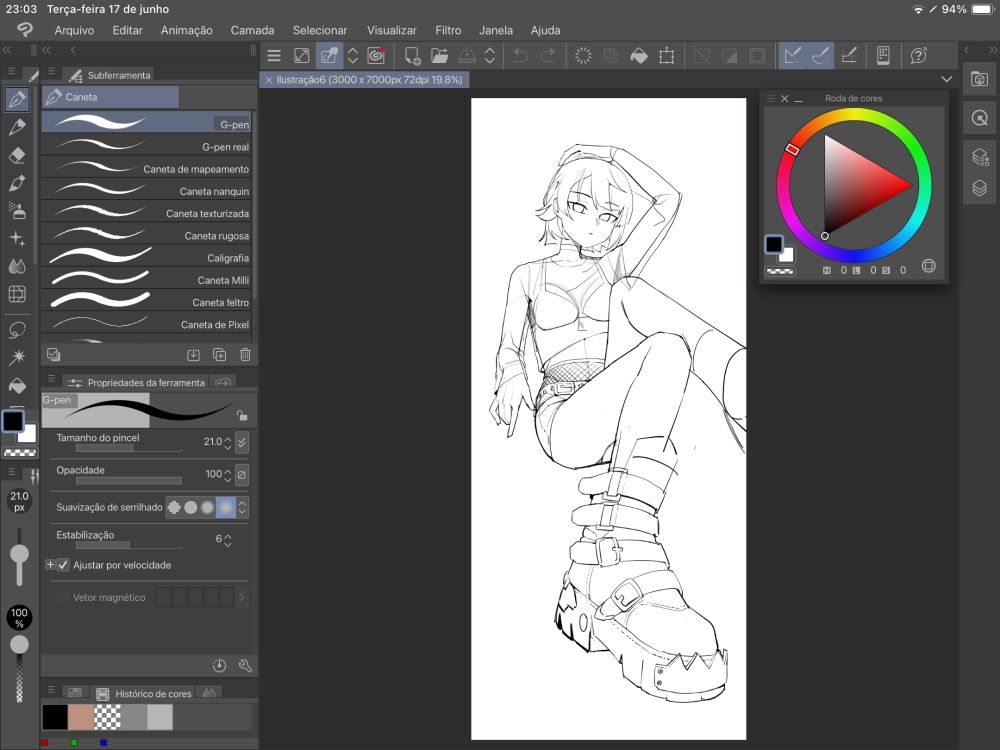Image resolution: width=1000 pixels, height=750 pixels.
Task: Expand the canvas tab list chevron
Action: tap(946, 79)
